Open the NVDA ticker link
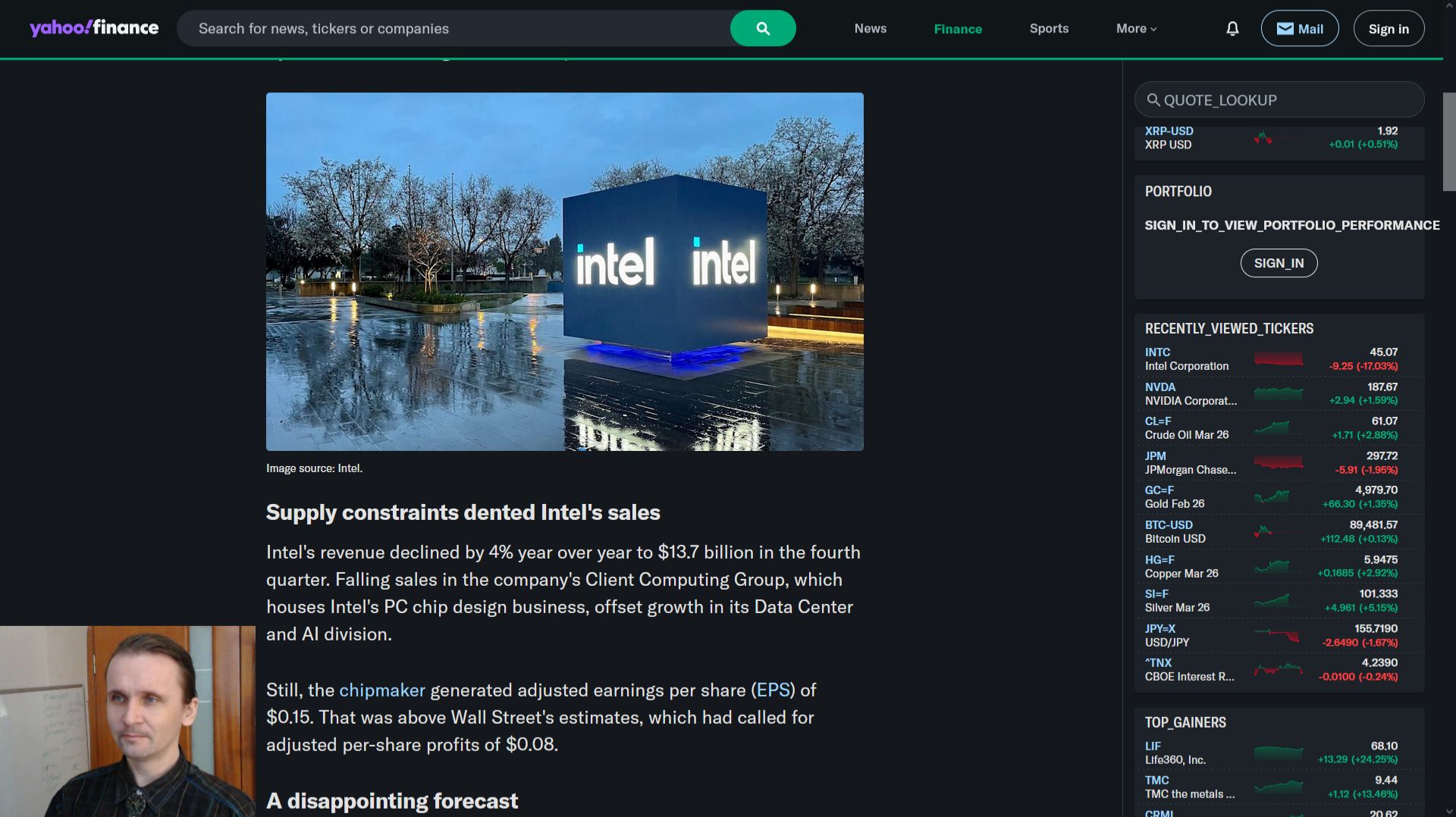Screen dimensions: 1456x817 1159,387
